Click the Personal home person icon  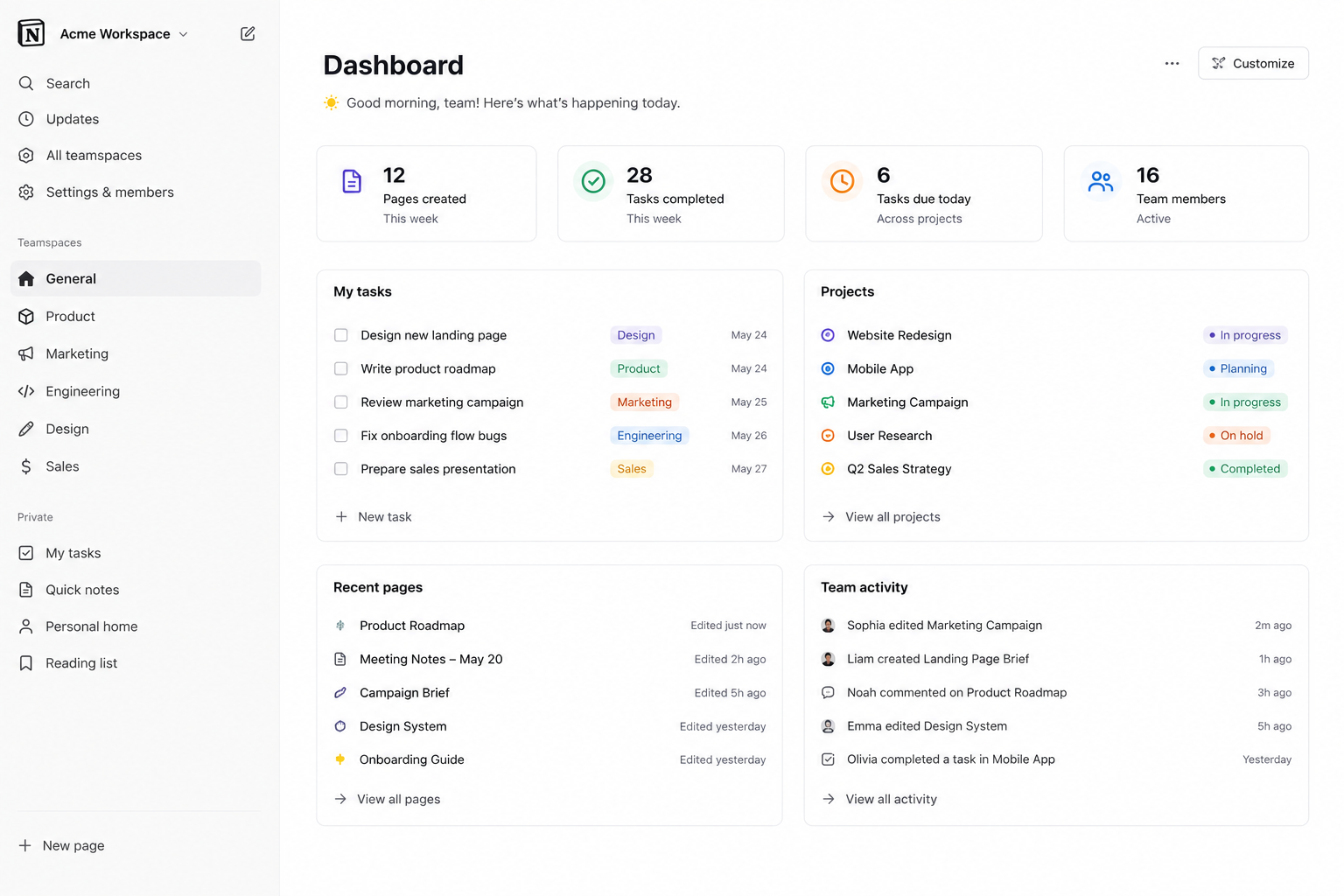point(26,626)
